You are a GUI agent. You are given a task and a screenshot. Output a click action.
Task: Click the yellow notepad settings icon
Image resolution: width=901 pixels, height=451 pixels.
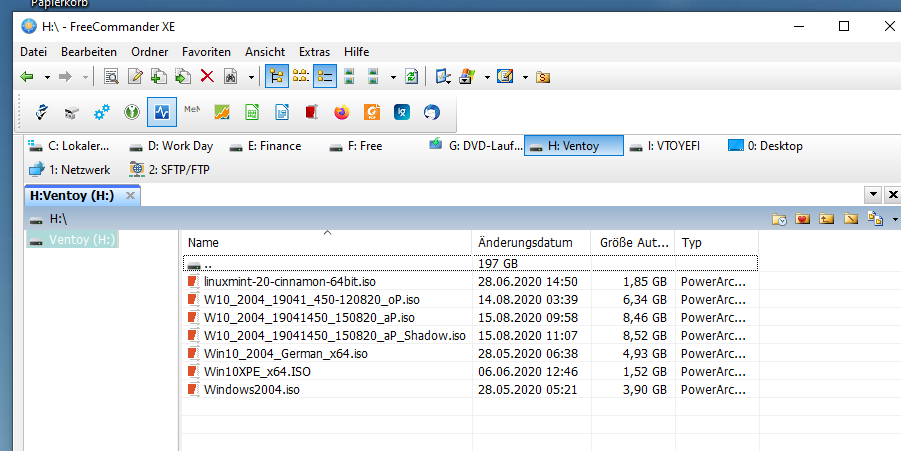505,76
